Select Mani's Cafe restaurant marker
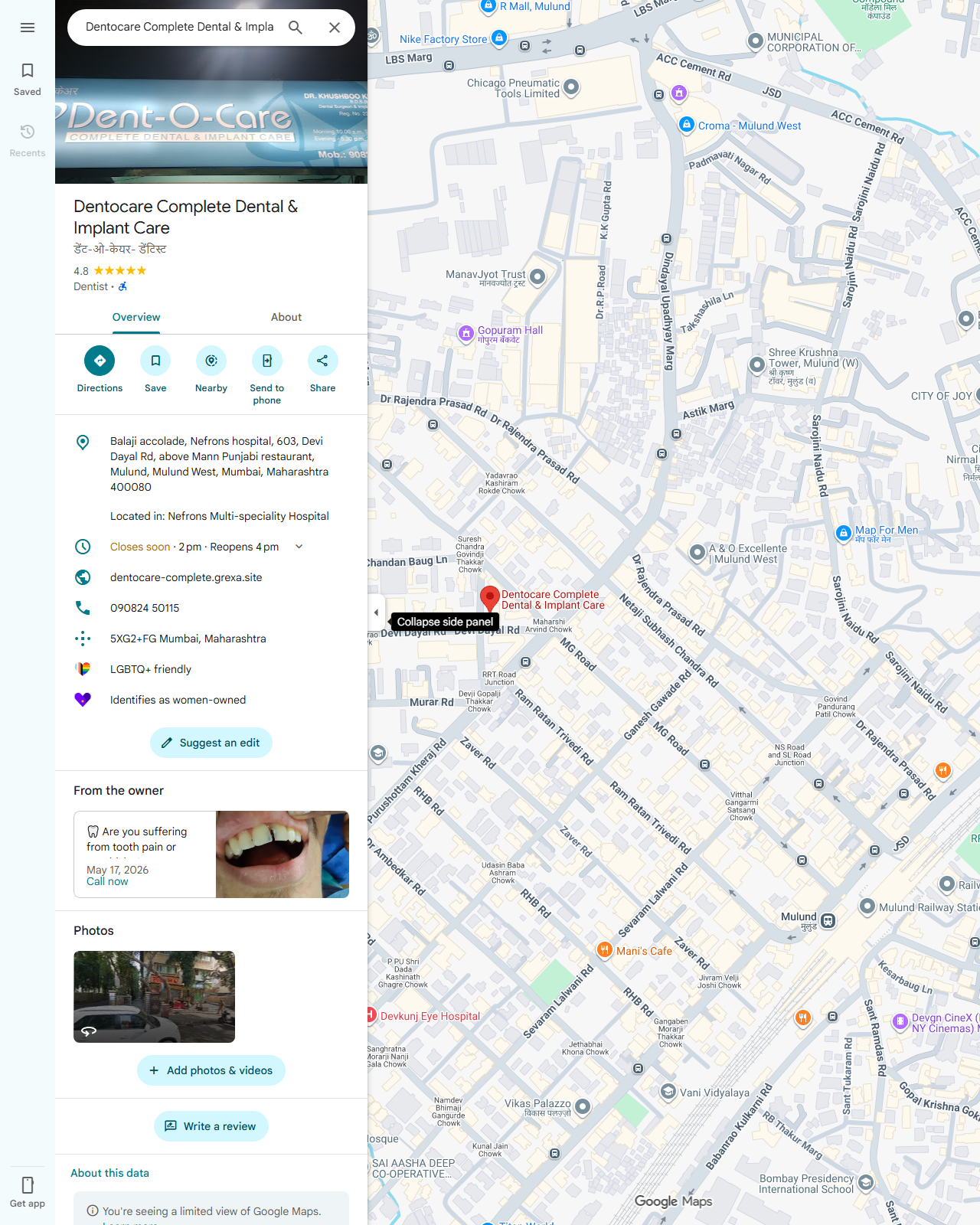Screen dimensions: 980x1225 604,950
